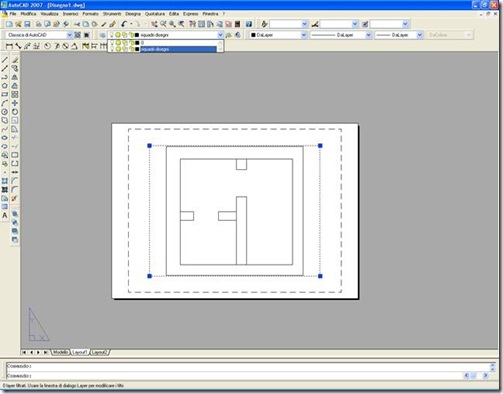Screen dimensions: 503x394
Task: Open the Modifica menu
Action: tap(28, 14)
